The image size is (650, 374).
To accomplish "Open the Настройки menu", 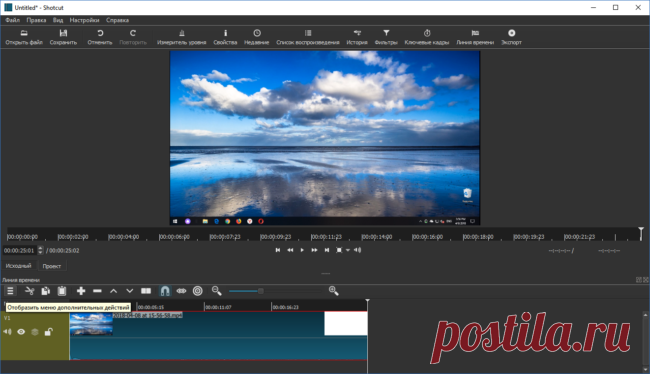I will pyautogui.click(x=84, y=20).
